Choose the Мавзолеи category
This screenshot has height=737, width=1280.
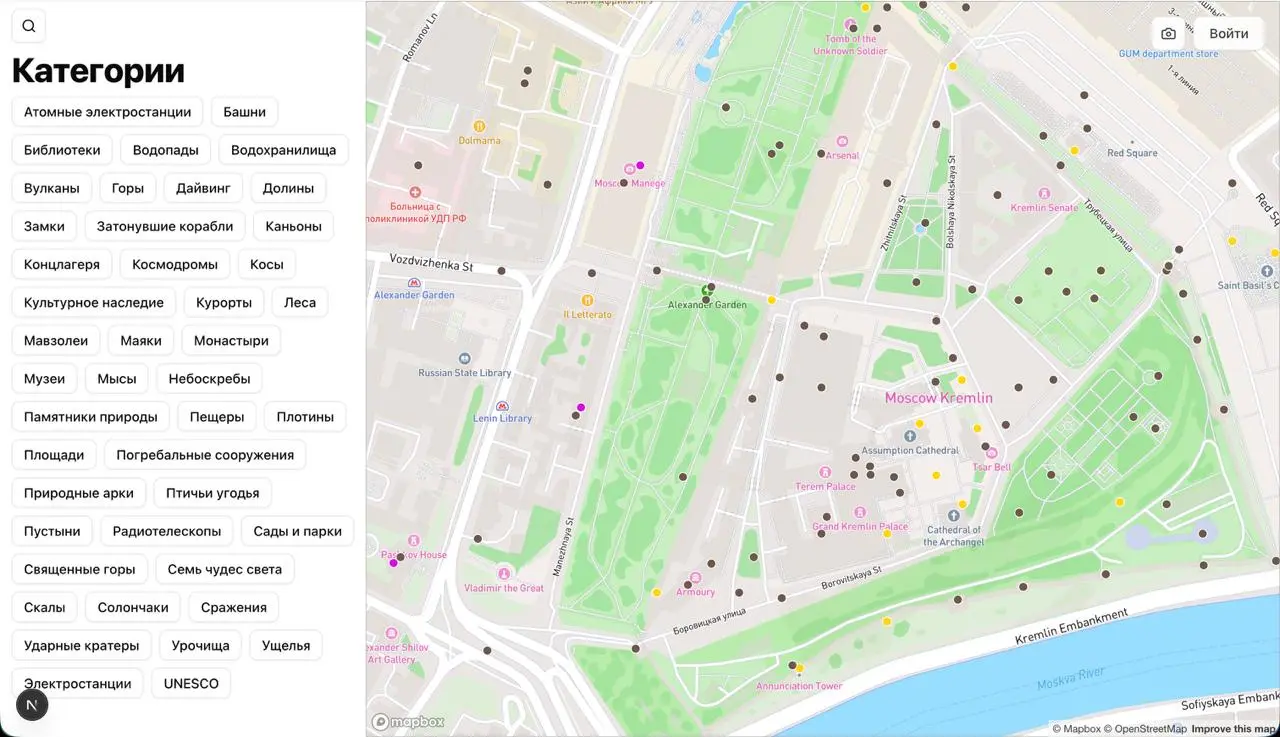(56, 340)
